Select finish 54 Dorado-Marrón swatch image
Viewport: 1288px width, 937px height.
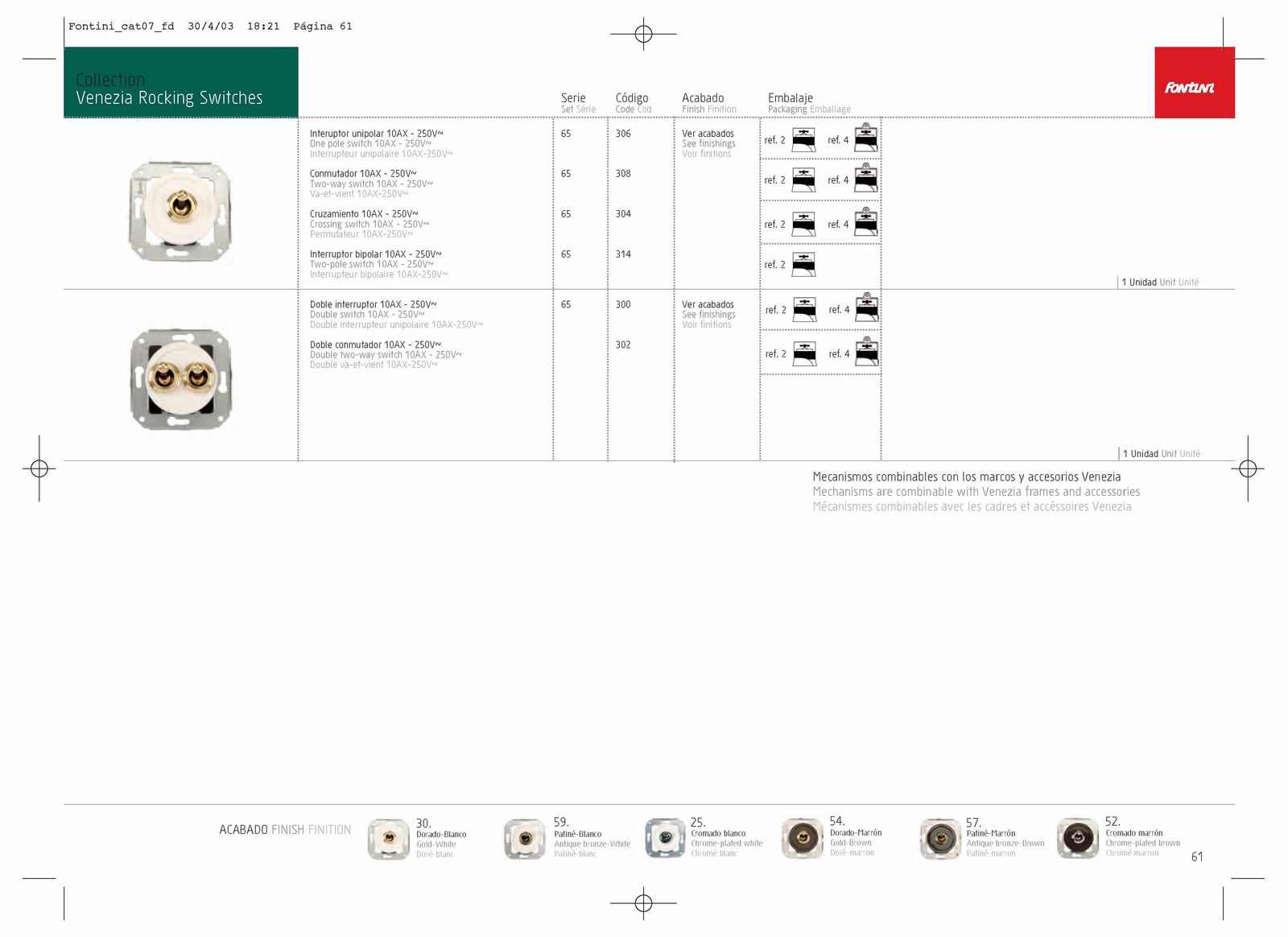(x=802, y=838)
